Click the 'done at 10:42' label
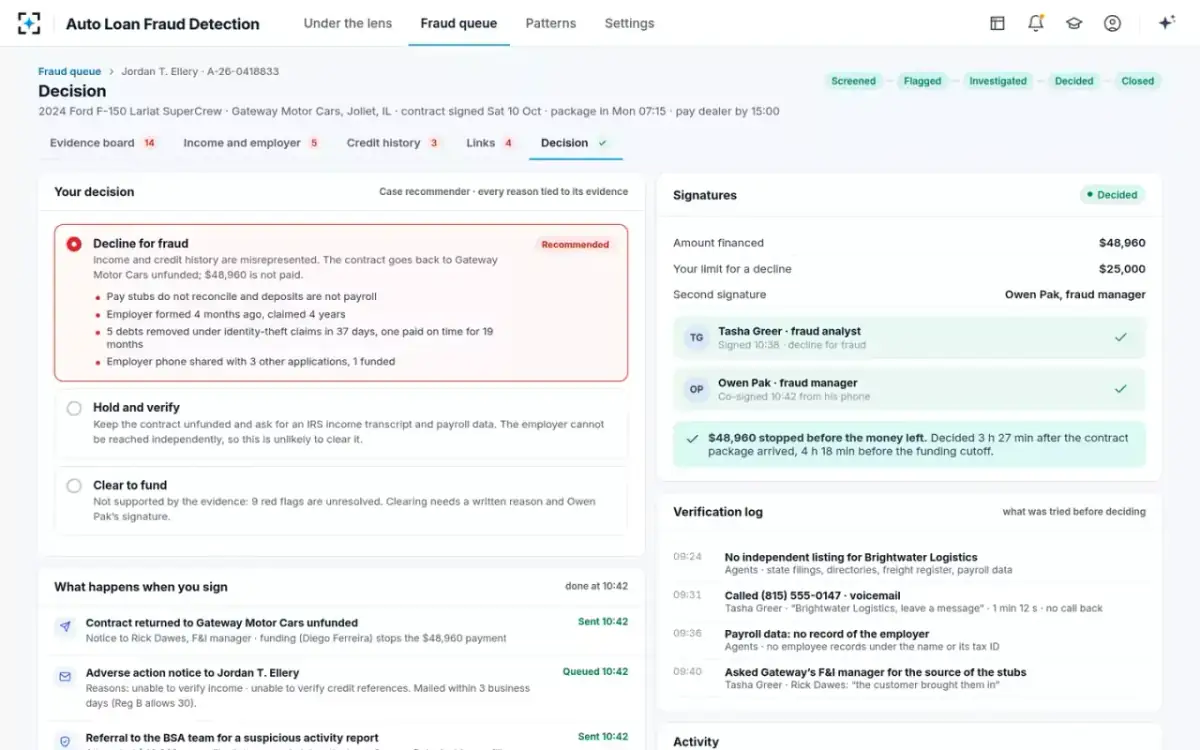Image resolution: width=1200 pixels, height=750 pixels. (x=596, y=587)
